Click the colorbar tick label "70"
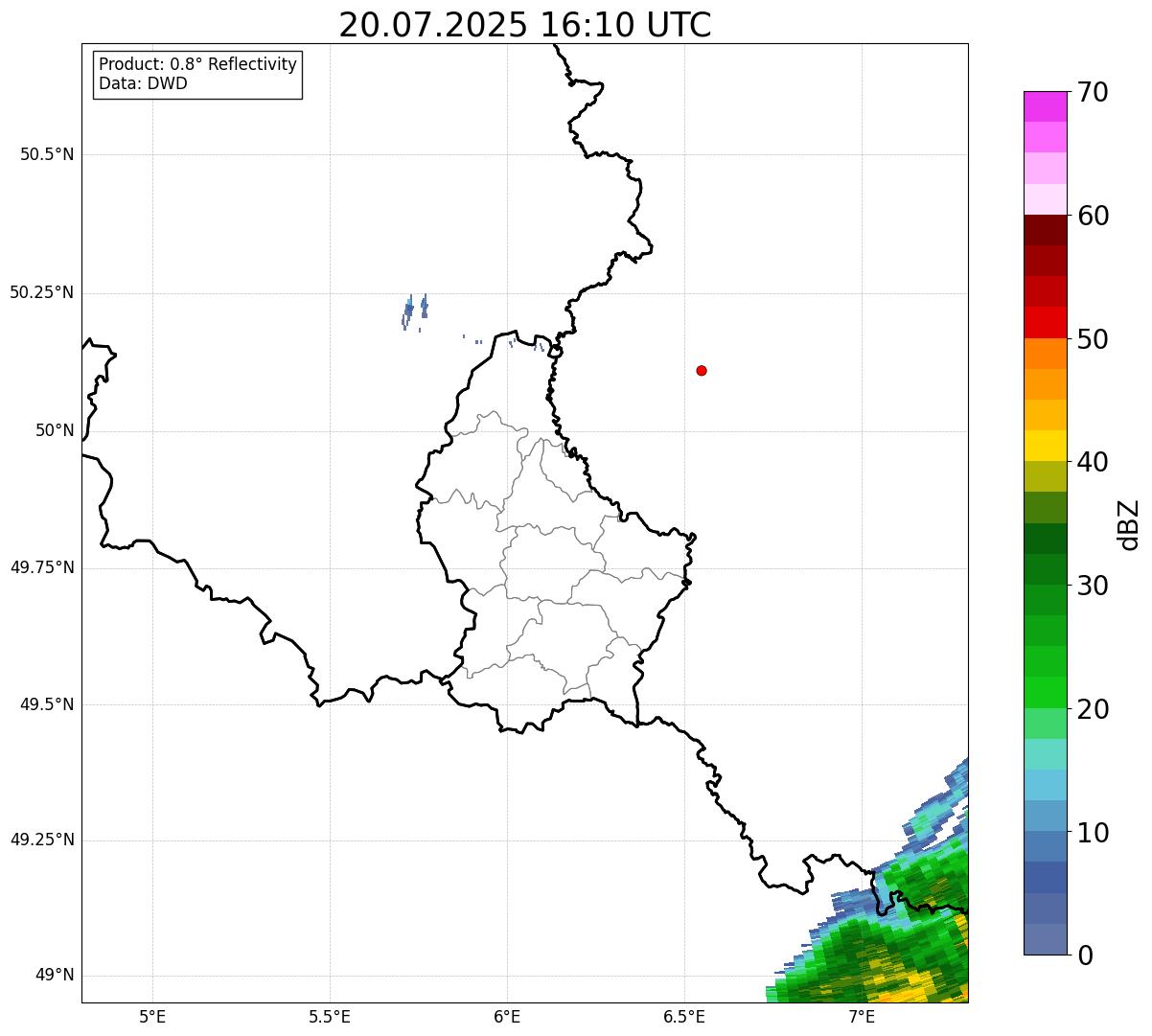The height and width of the screenshot is (1036, 1152). [1093, 93]
